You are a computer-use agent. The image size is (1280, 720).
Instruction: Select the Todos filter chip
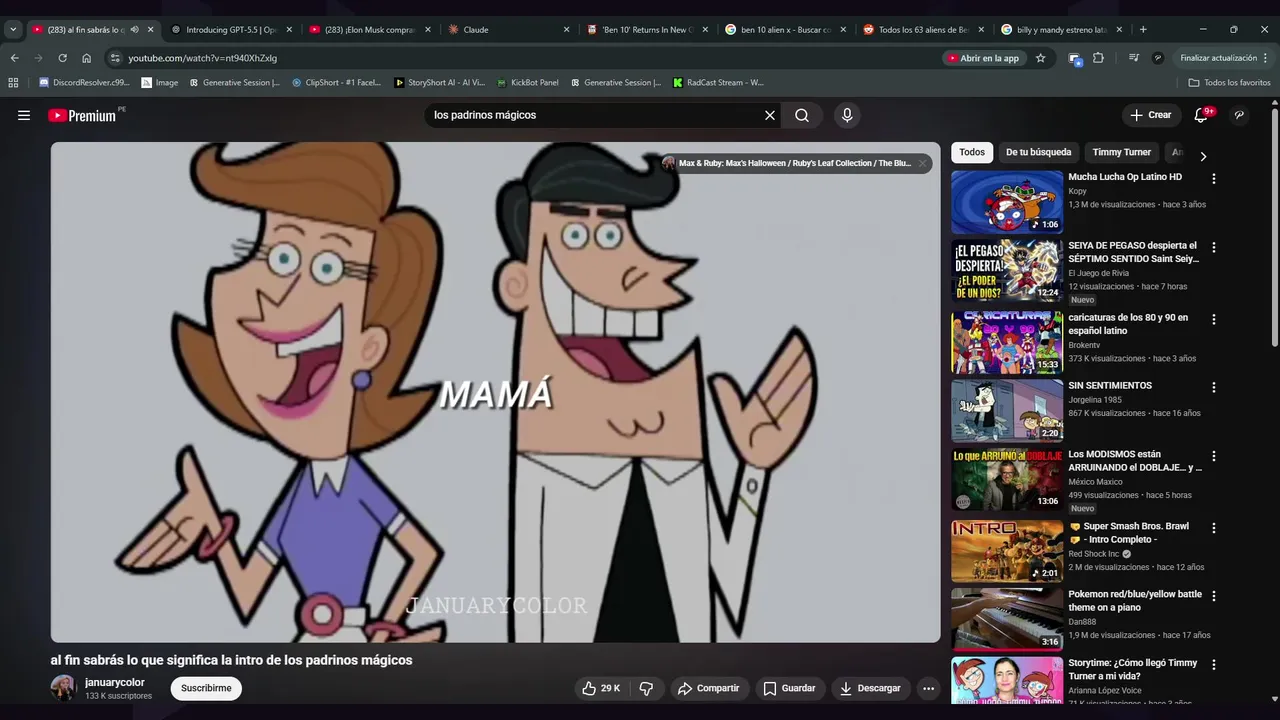pos(972,152)
